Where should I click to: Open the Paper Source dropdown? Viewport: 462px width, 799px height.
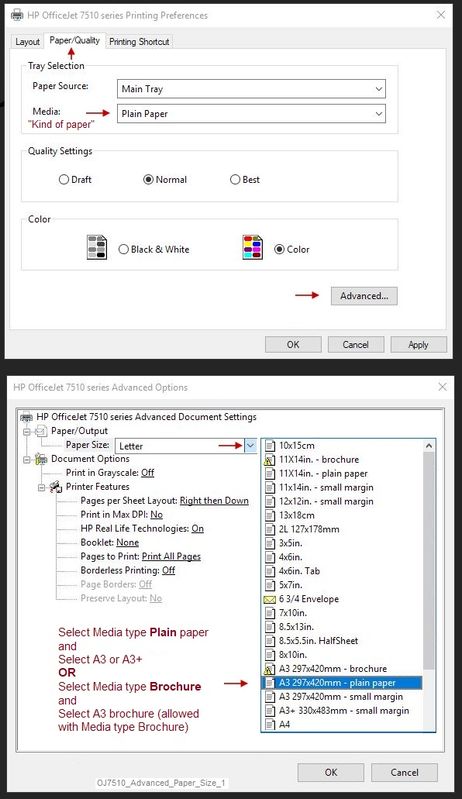tap(251, 89)
